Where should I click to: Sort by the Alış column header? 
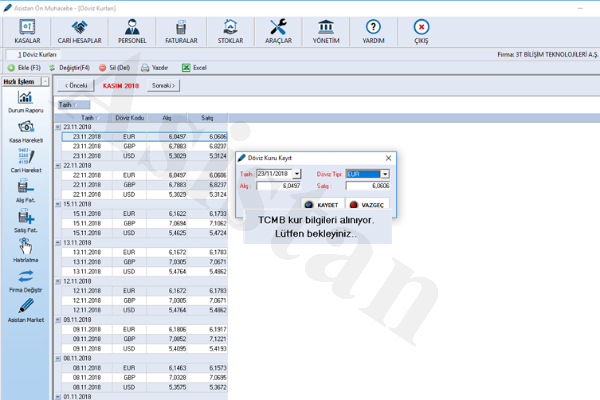click(167, 118)
